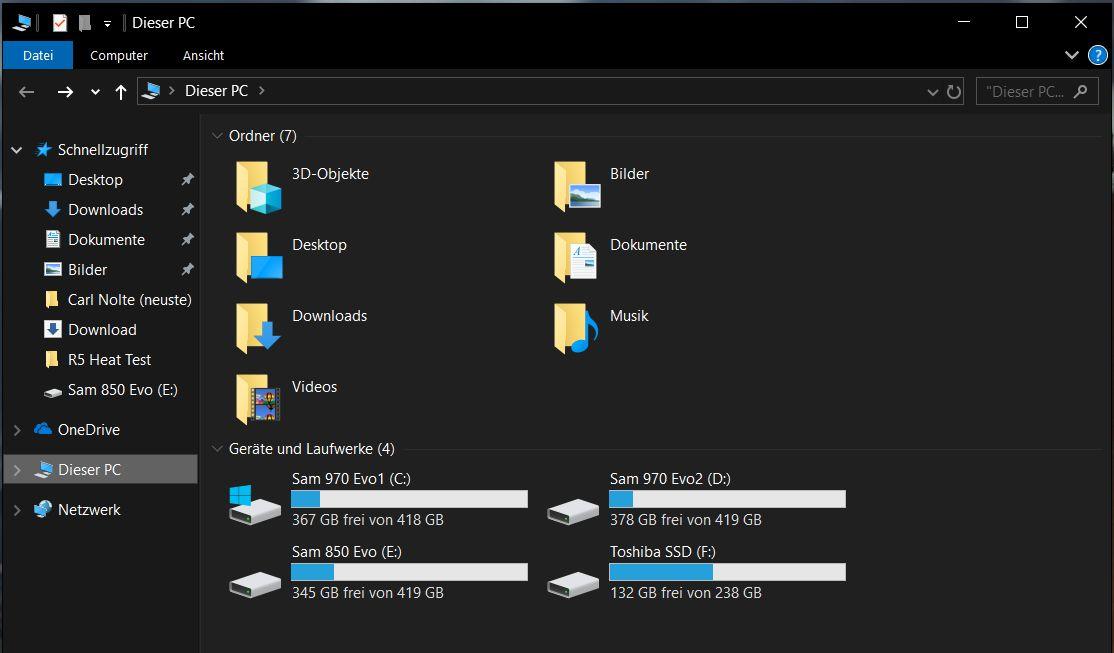This screenshot has width=1114, height=653.
Task: Go up one level with the up arrow
Action: click(121, 92)
